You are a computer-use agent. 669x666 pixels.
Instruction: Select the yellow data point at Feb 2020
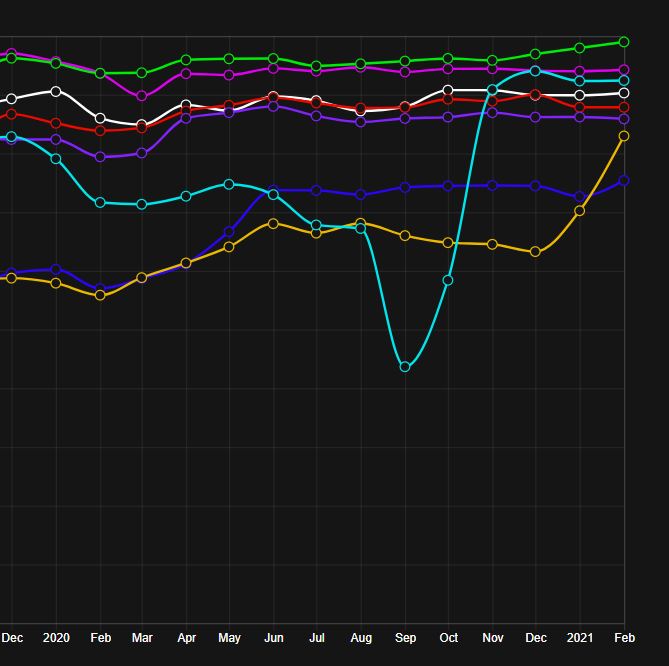tap(100, 295)
